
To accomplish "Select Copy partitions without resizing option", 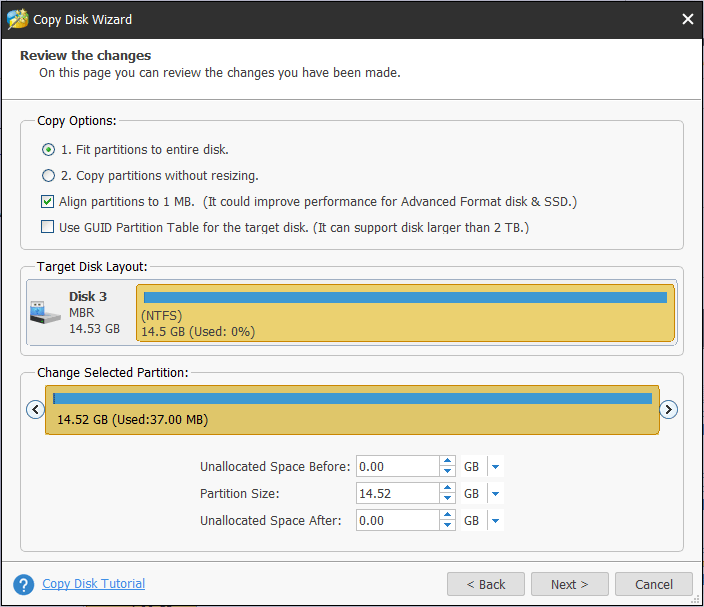I will [x=48, y=176].
